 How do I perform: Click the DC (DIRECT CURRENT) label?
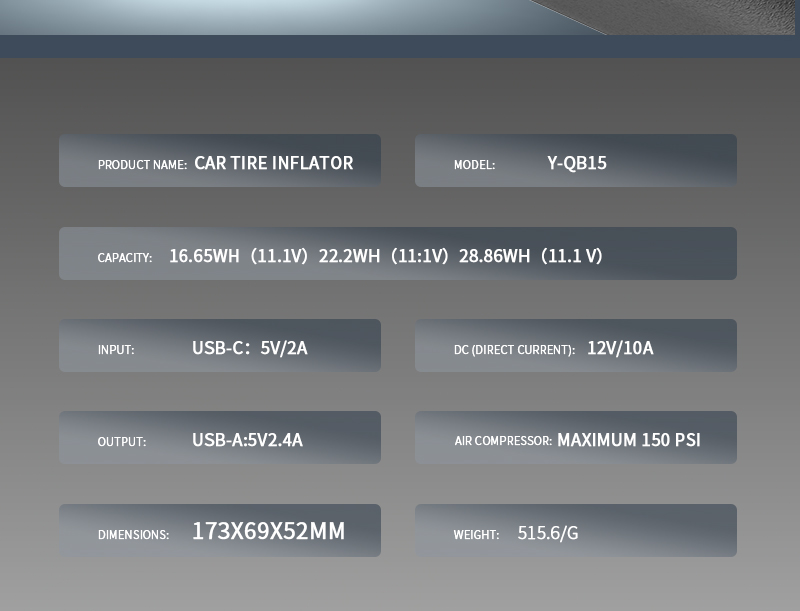click(514, 350)
